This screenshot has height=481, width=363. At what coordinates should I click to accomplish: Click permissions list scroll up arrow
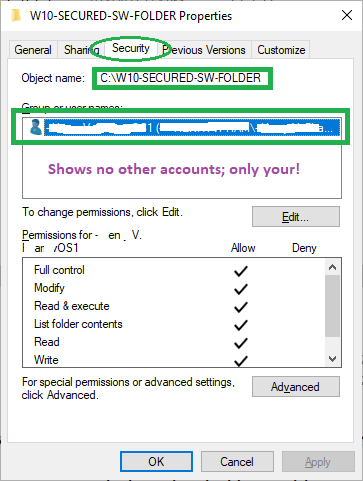coord(332,267)
